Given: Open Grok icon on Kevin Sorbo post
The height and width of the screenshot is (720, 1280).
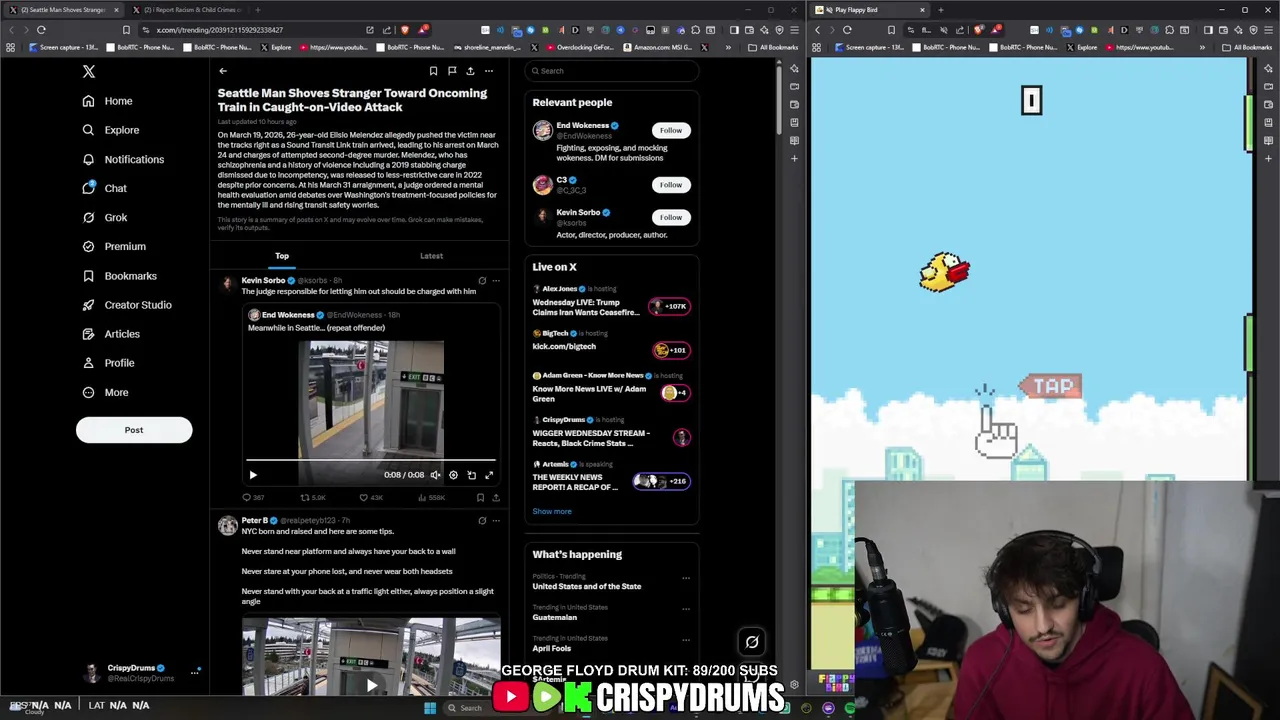Looking at the screenshot, I should tap(482, 281).
